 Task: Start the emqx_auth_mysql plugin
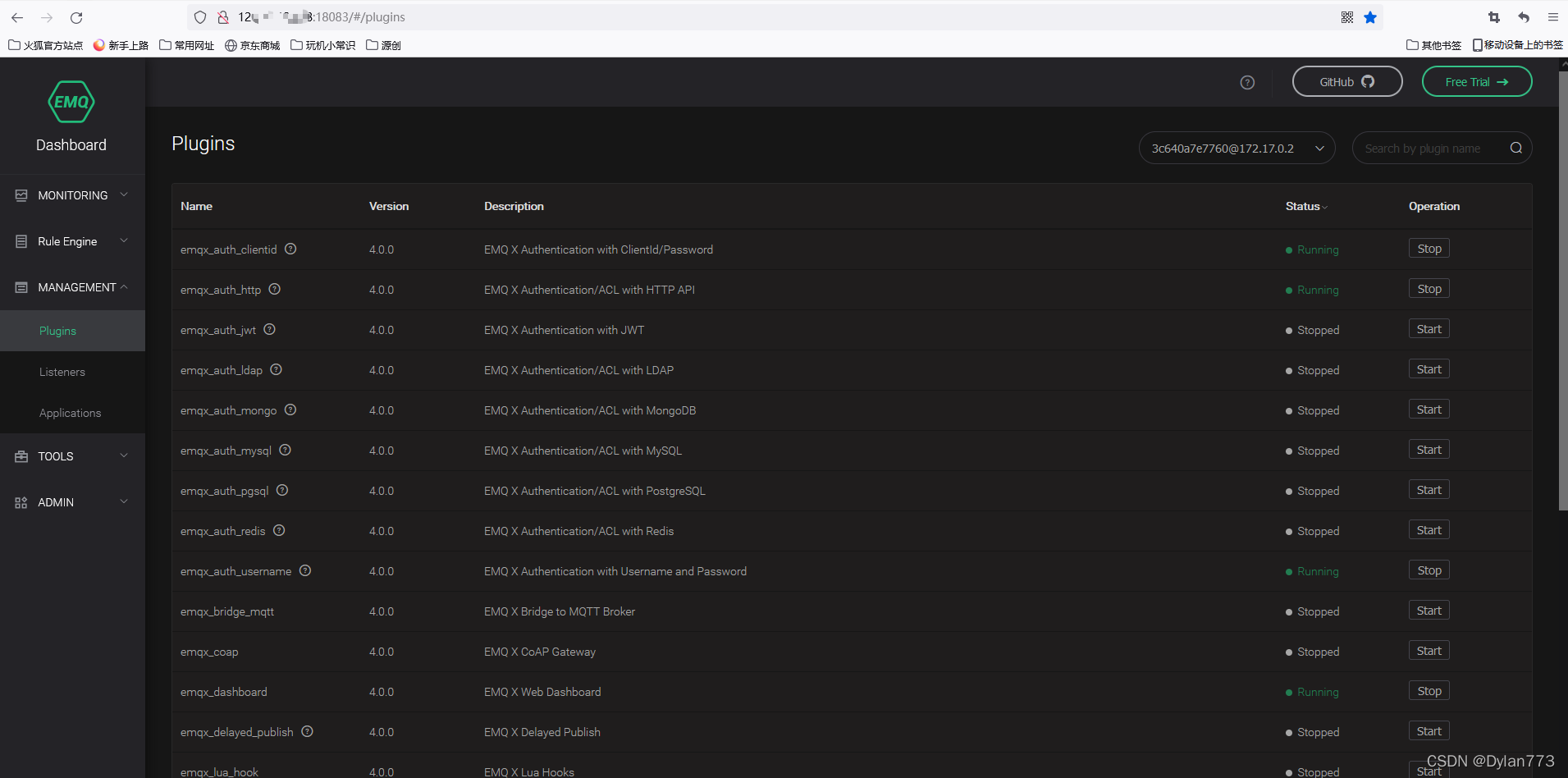click(x=1429, y=450)
